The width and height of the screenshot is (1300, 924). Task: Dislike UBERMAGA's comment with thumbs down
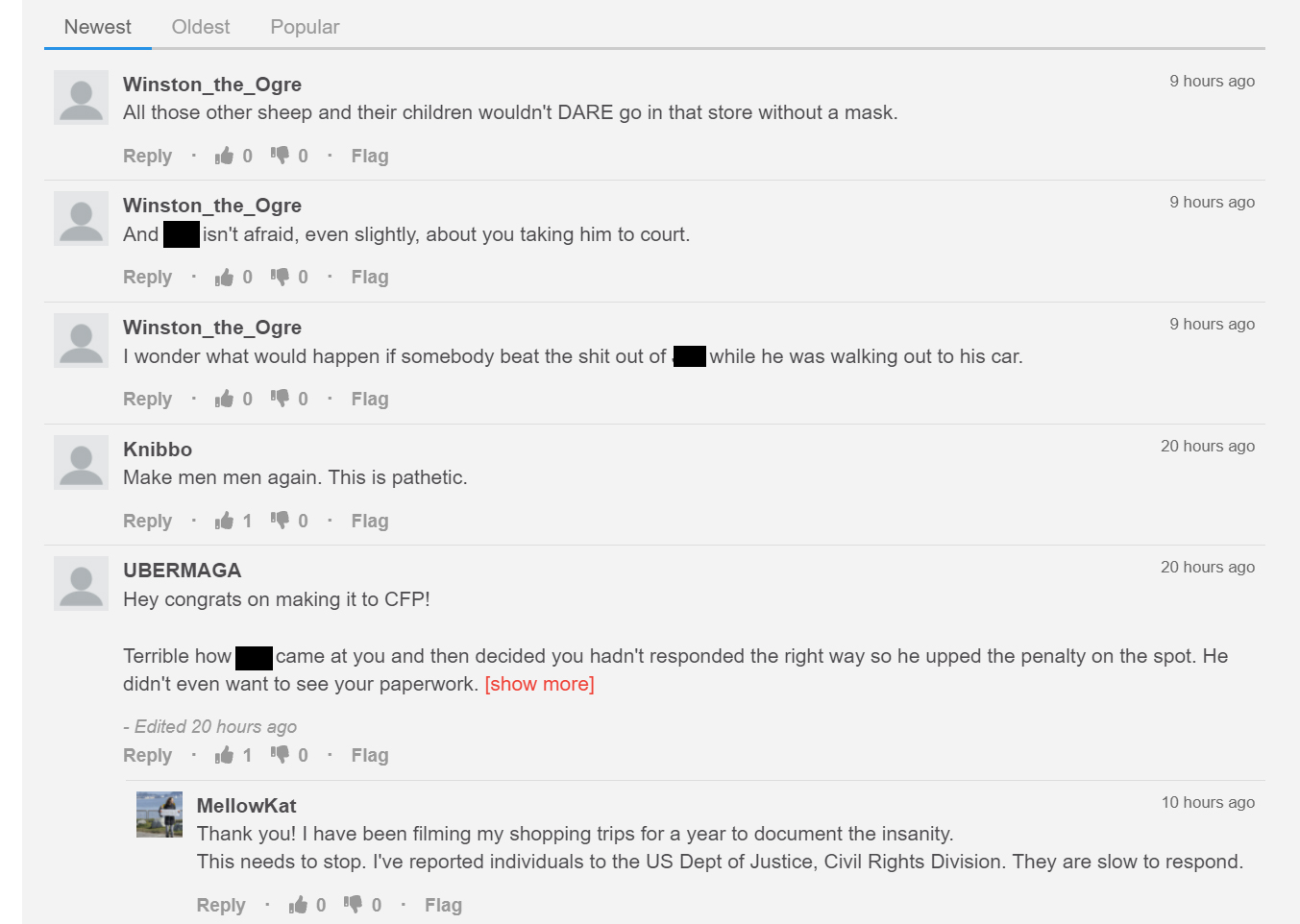coord(280,755)
